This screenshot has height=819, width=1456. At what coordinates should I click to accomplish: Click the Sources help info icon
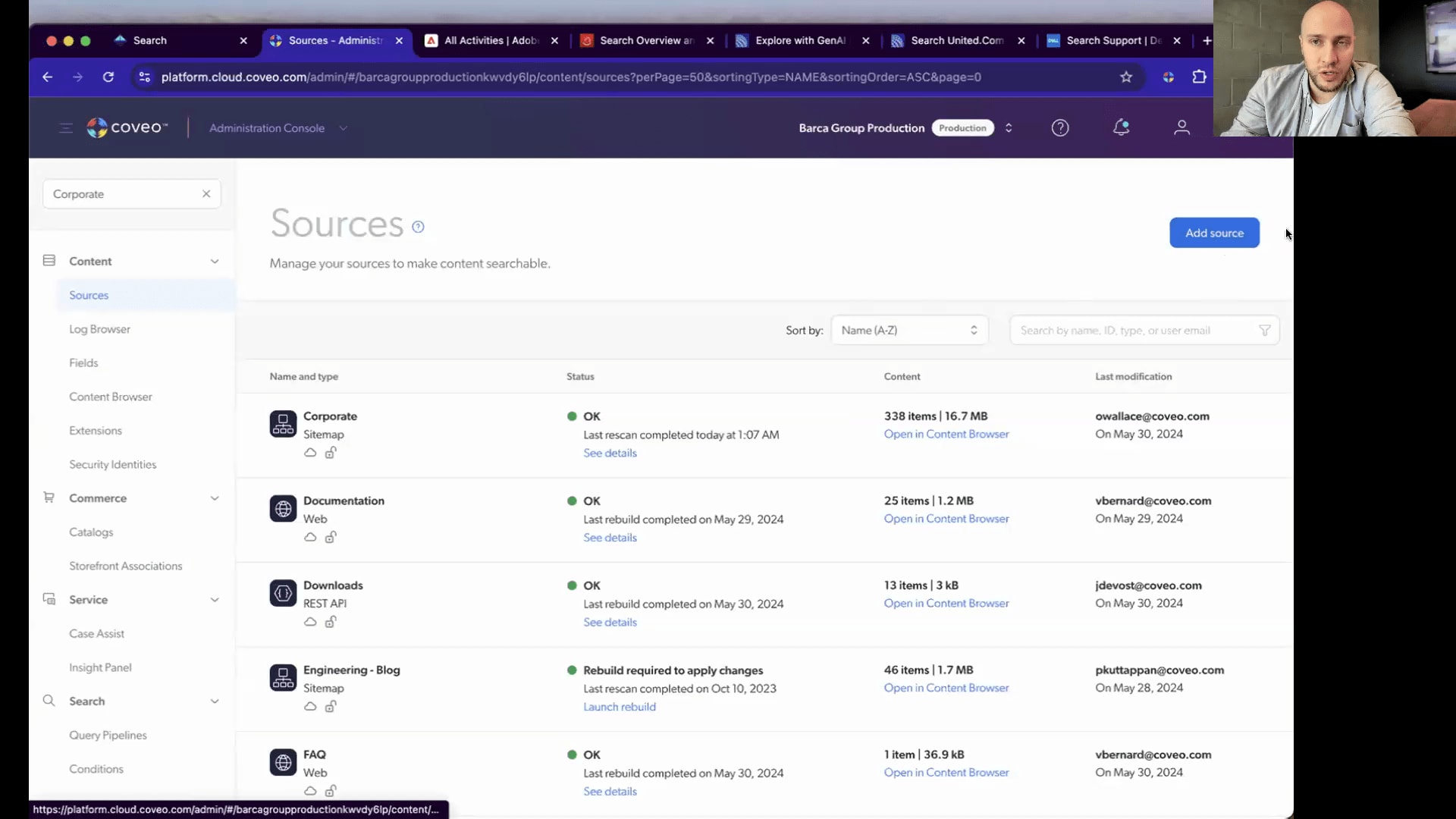[x=418, y=227]
